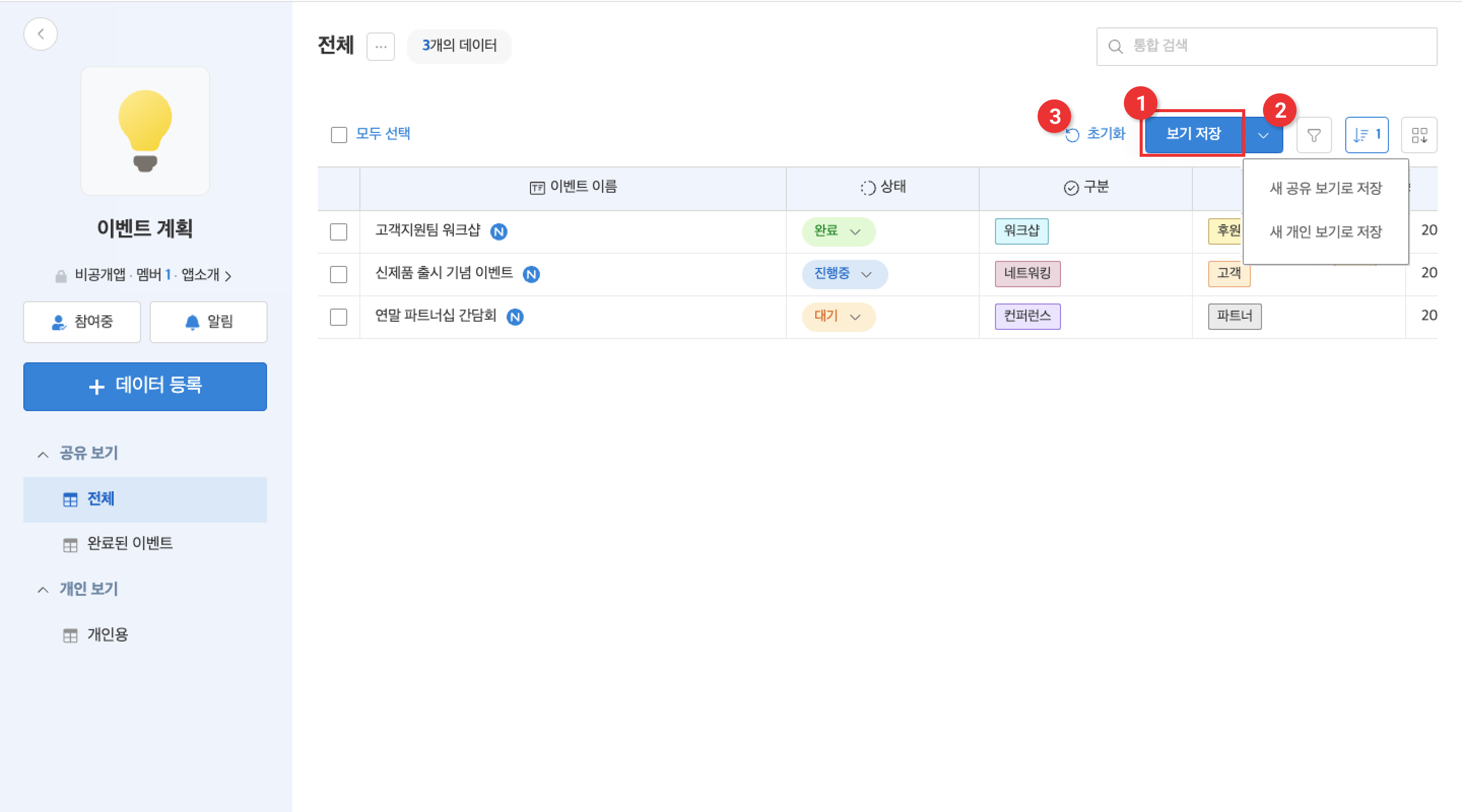Open the 진행중 status dropdown
1462x812 pixels.
[844, 274]
